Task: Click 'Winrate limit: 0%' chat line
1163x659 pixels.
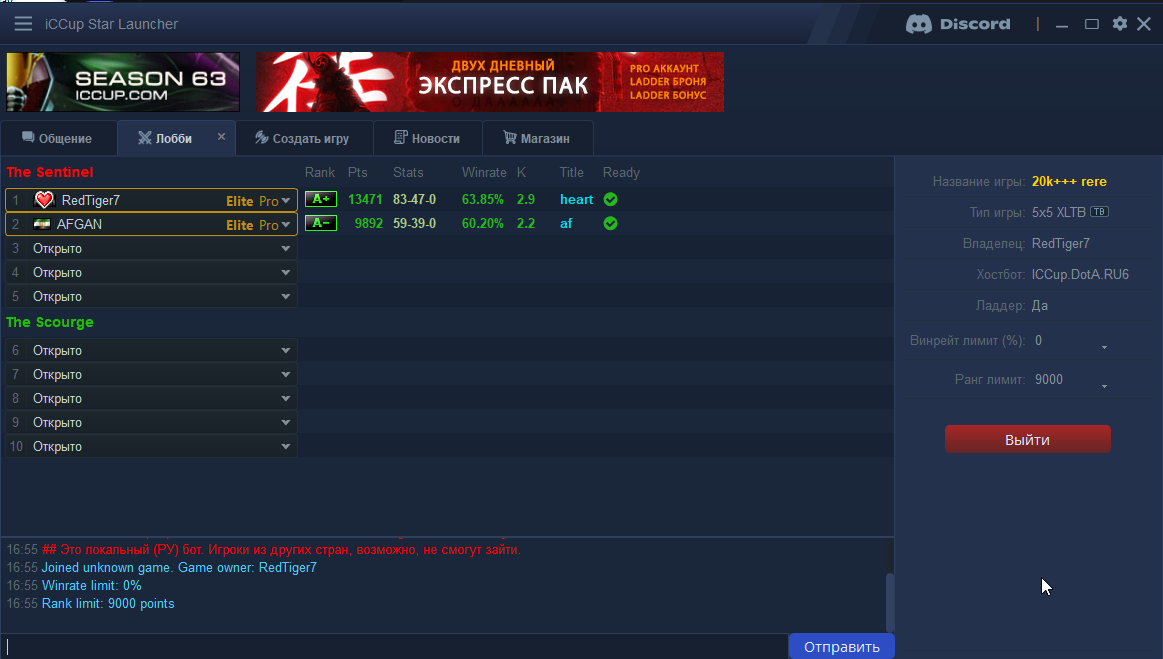Action: [91, 586]
